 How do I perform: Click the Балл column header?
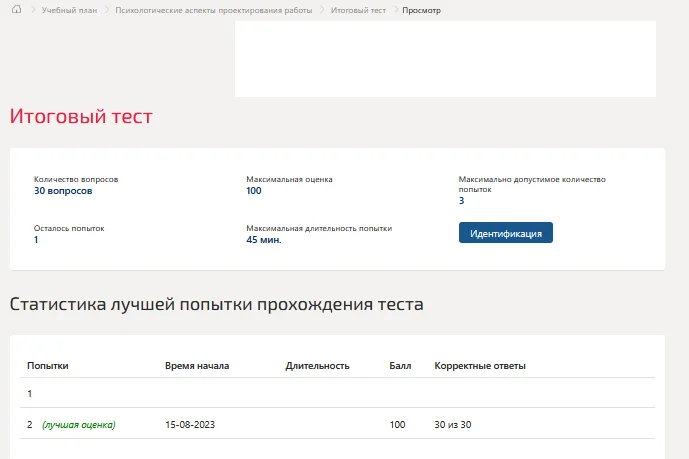point(400,366)
